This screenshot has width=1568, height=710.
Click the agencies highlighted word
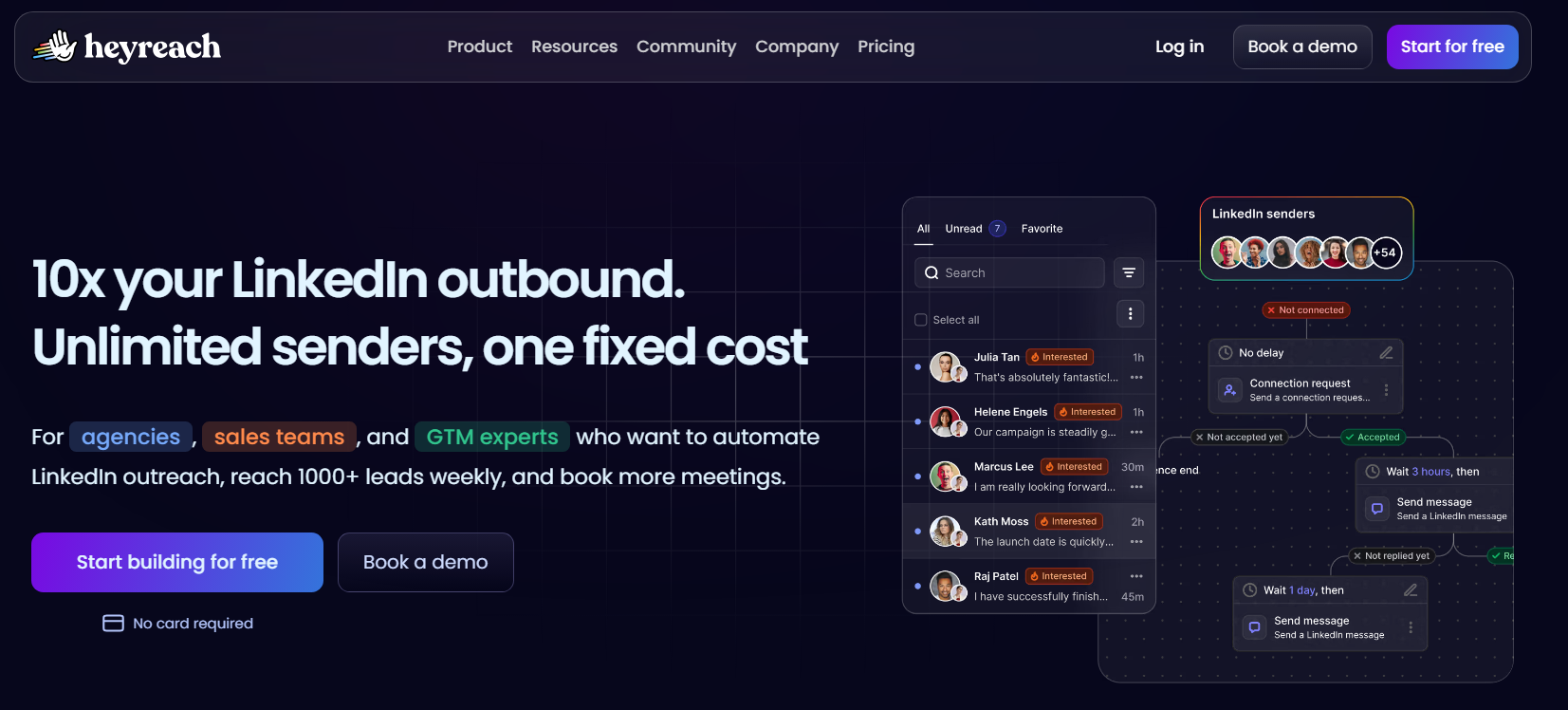coord(131,437)
